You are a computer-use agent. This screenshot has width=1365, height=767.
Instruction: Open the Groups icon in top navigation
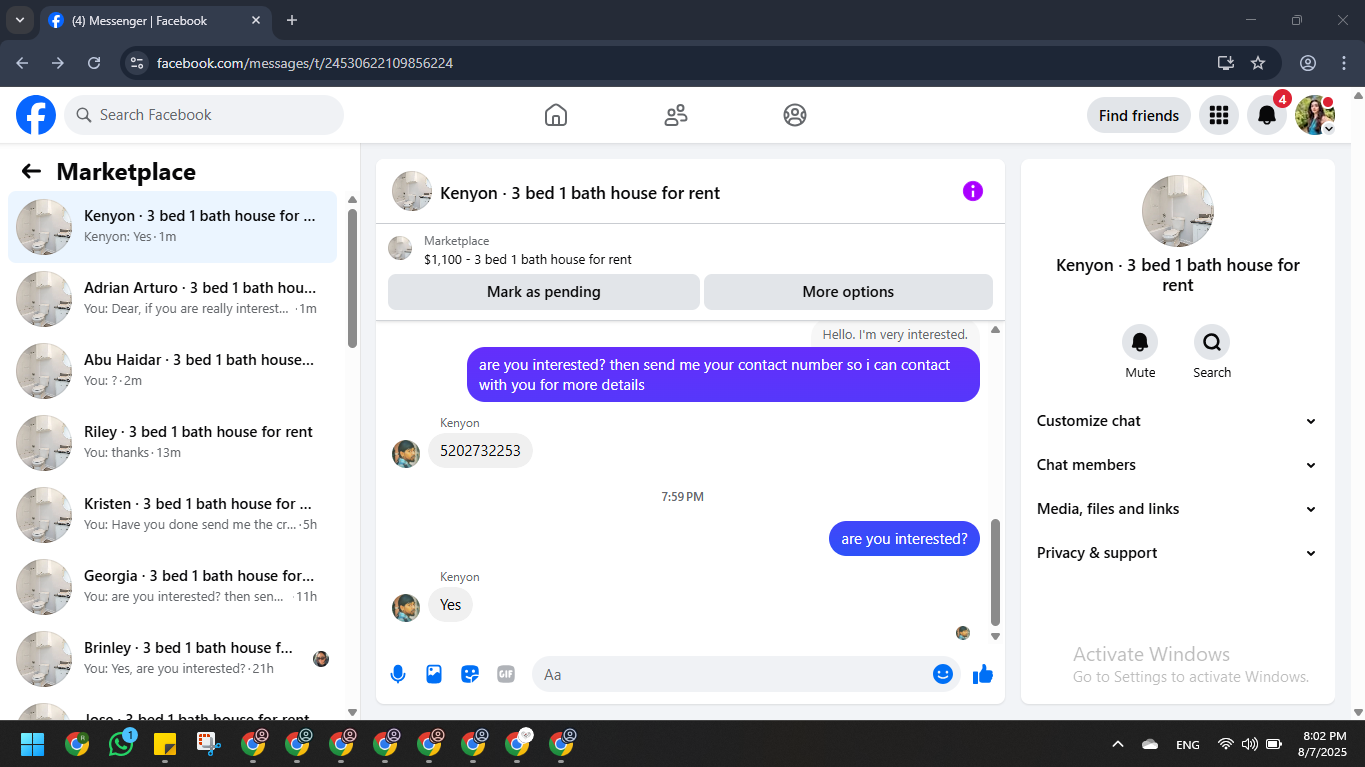(795, 115)
